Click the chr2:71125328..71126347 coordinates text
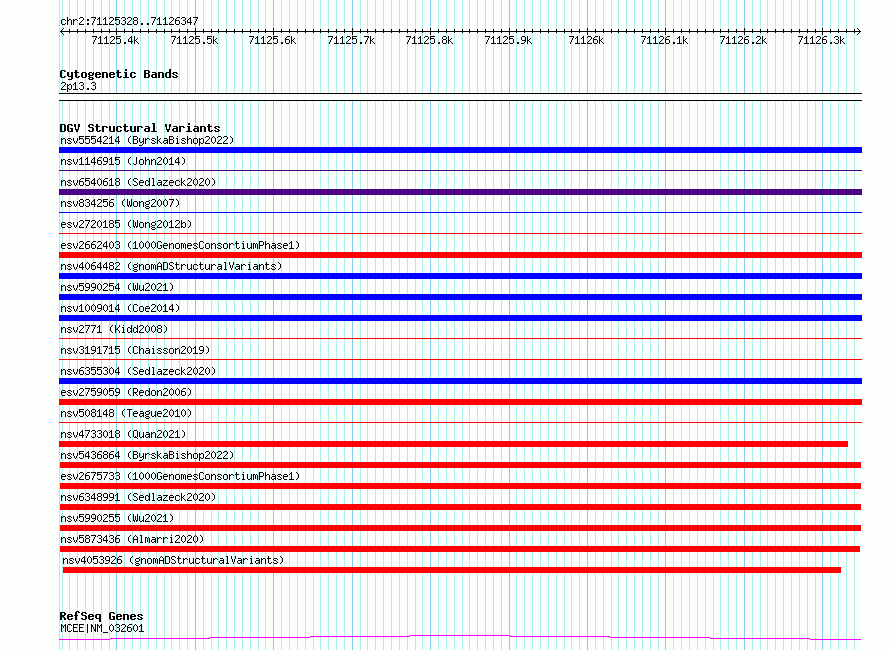Image resolution: width=890 pixels, height=650 pixels. click(x=129, y=21)
